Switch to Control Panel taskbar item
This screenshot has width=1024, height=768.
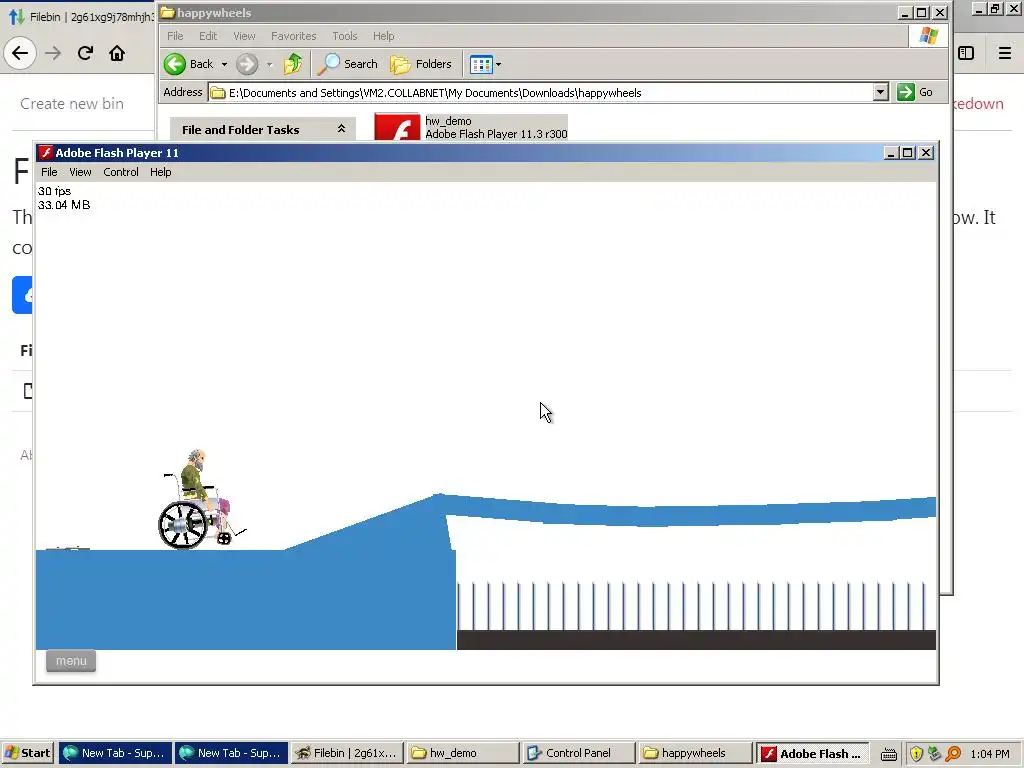tap(579, 753)
